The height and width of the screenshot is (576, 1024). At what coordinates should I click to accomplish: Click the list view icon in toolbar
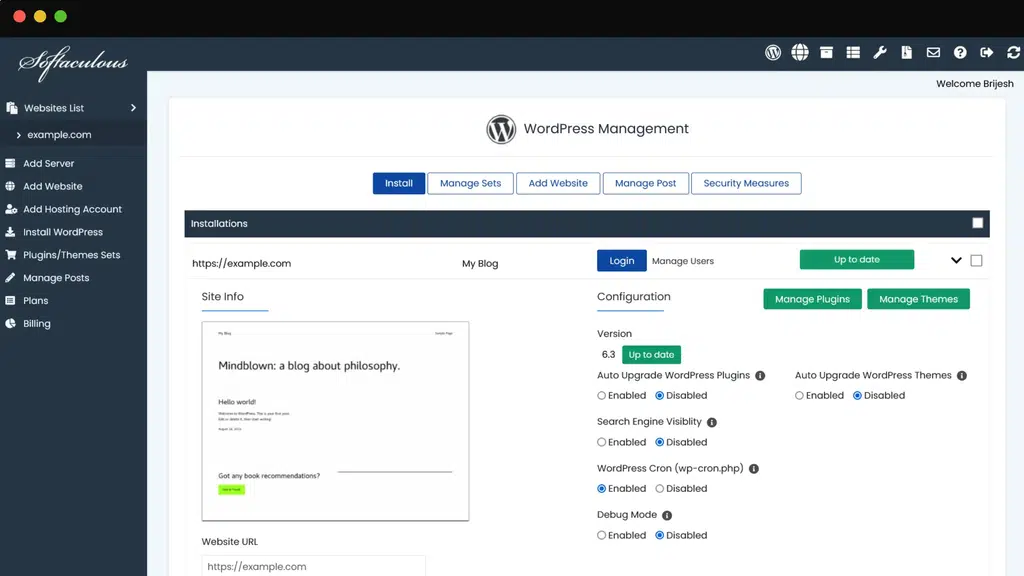click(853, 52)
